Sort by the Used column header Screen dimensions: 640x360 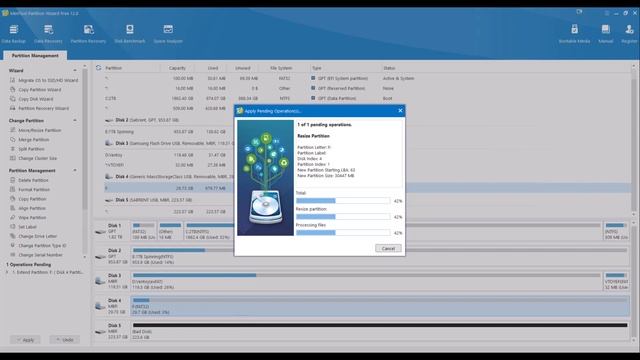click(x=213, y=68)
